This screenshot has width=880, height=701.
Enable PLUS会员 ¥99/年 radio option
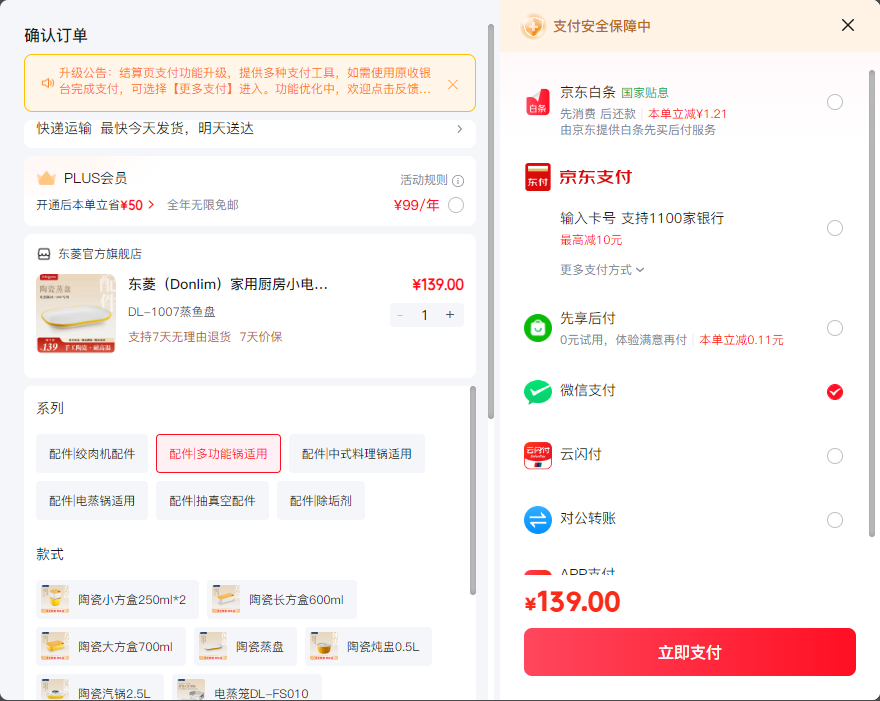click(456, 205)
